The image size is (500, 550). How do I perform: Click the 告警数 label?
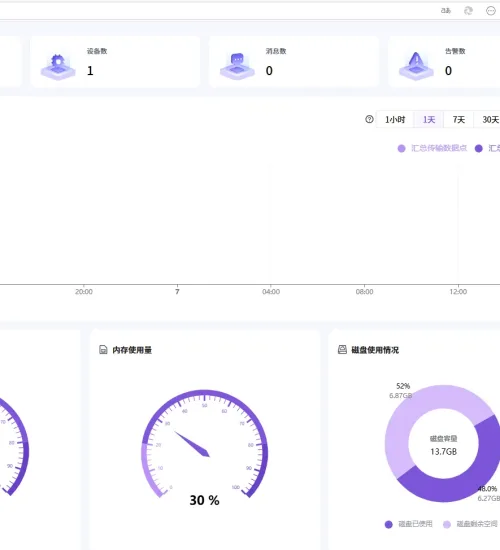[x=455, y=51]
